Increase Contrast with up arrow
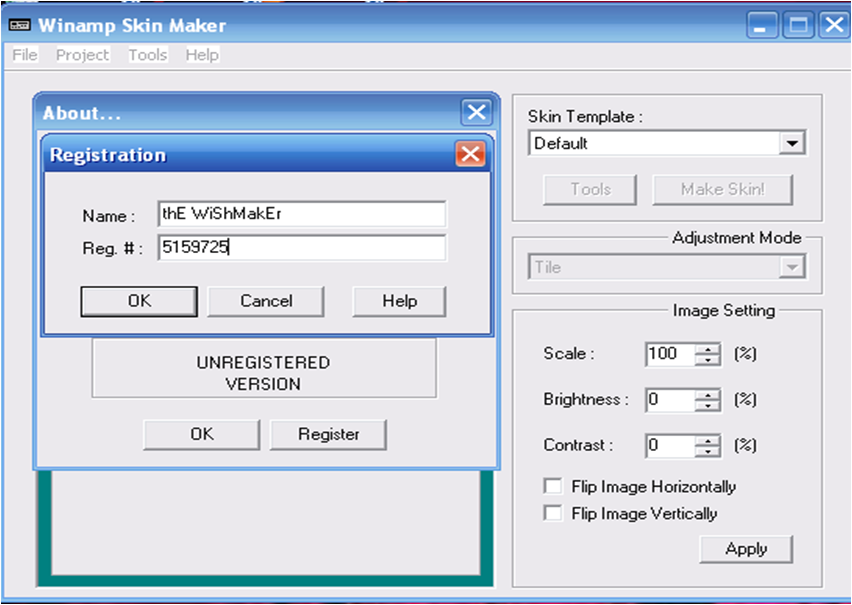Viewport: 852px width, 605px height. (708, 440)
